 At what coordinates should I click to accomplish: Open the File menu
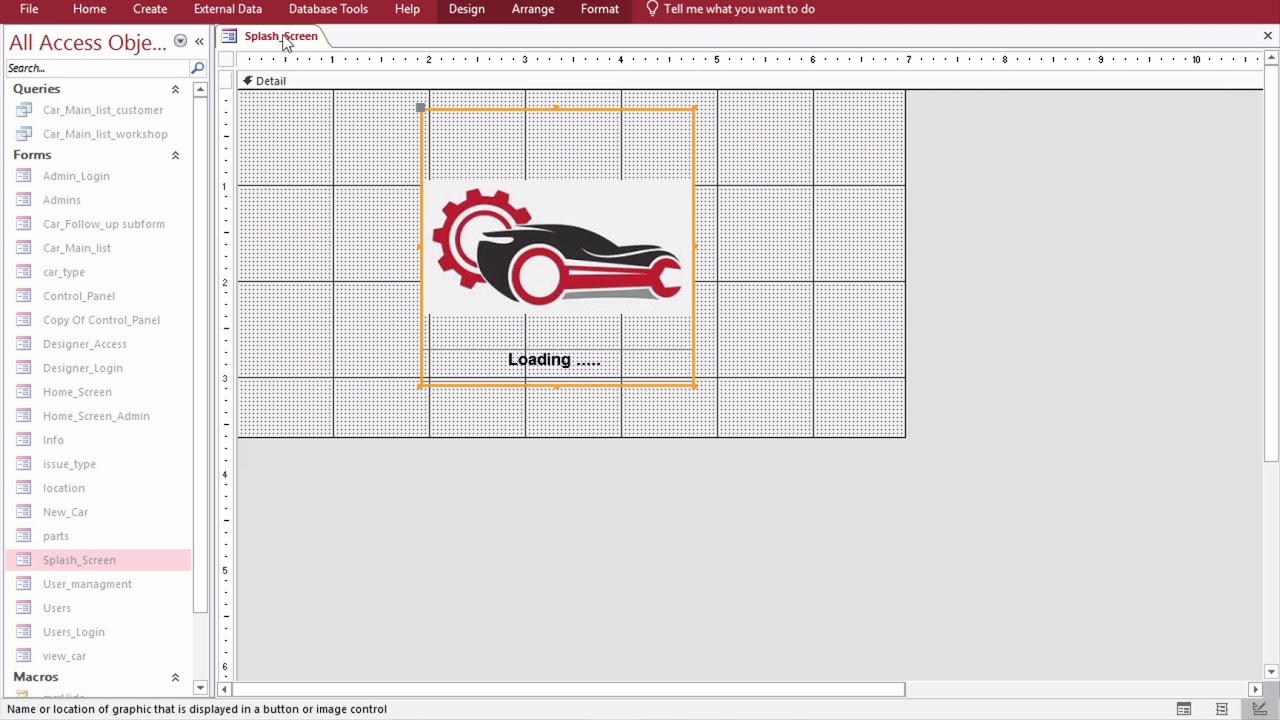pos(29,9)
